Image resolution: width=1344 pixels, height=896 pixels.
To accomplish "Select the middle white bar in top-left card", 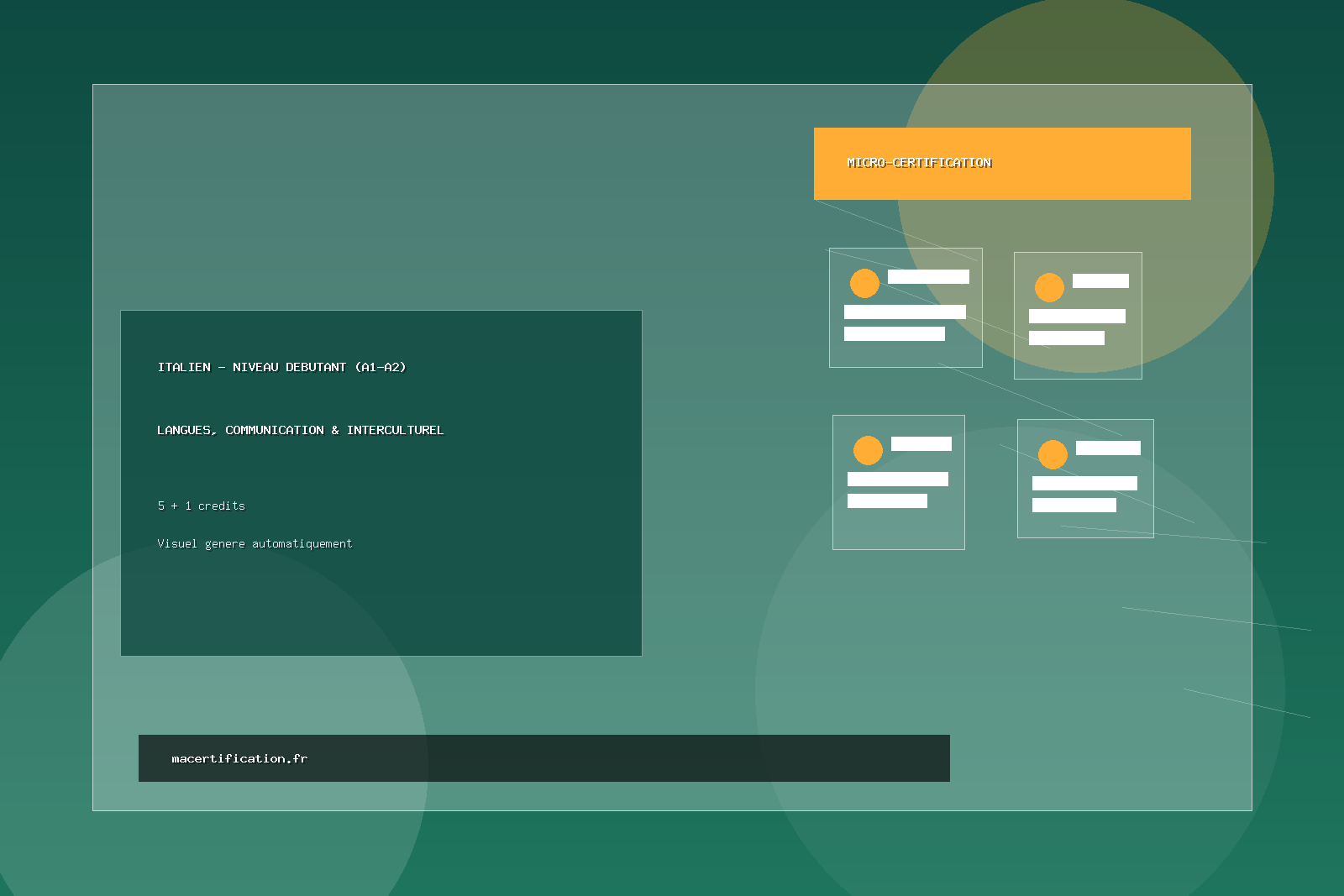I will point(905,312).
